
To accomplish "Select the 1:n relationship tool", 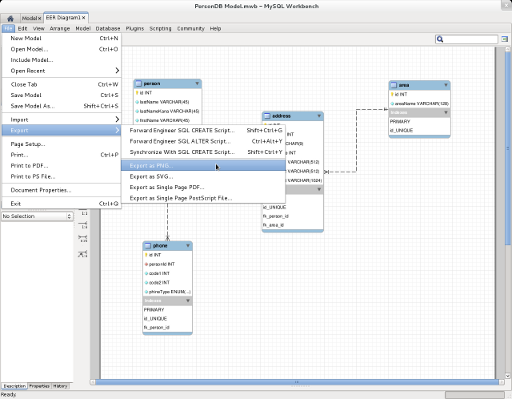I will pyautogui.click(x=83, y=226).
